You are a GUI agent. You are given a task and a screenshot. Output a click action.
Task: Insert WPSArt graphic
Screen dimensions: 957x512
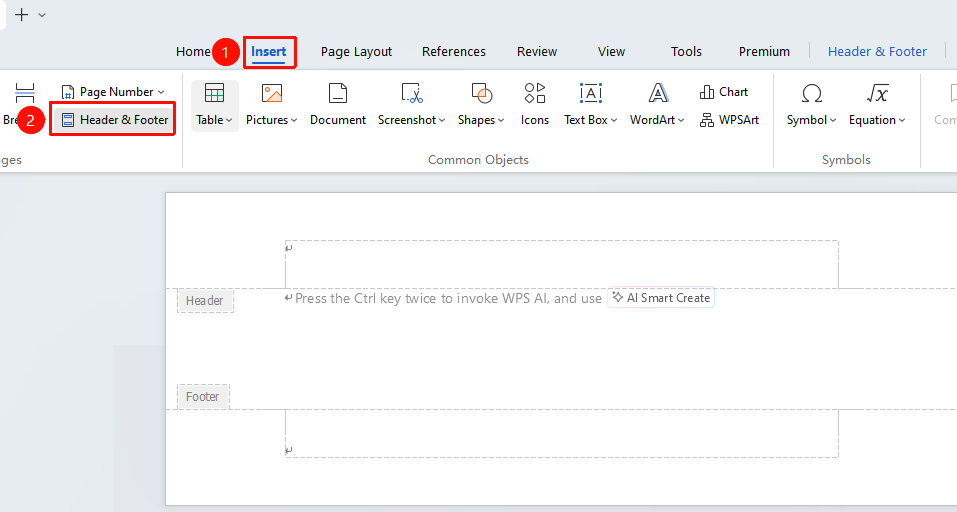point(729,120)
